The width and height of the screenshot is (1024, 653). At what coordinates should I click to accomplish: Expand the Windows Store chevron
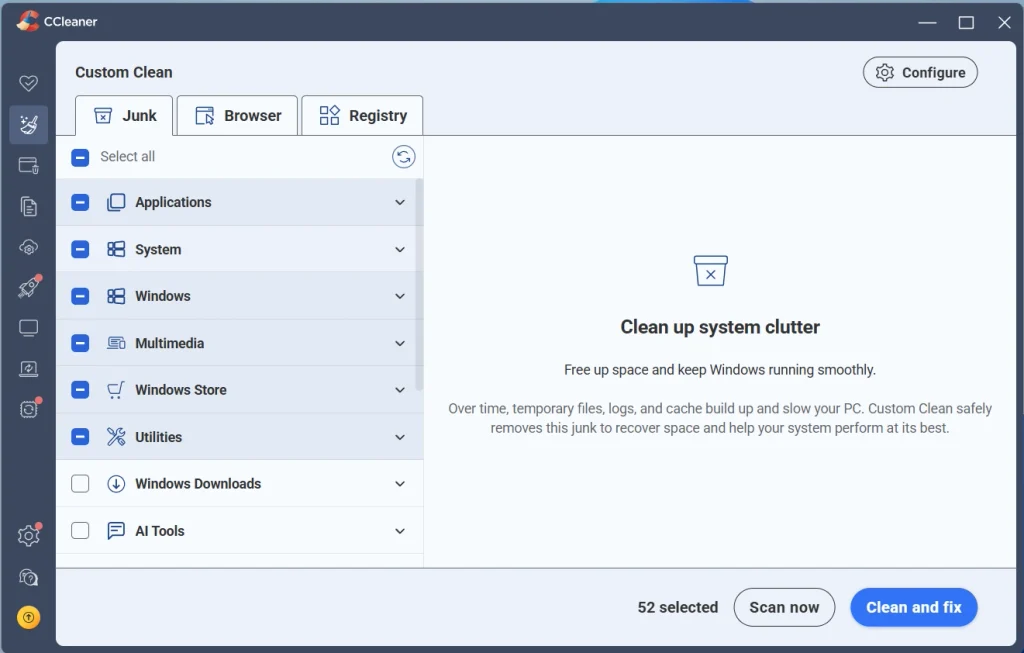click(x=400, y=390)
